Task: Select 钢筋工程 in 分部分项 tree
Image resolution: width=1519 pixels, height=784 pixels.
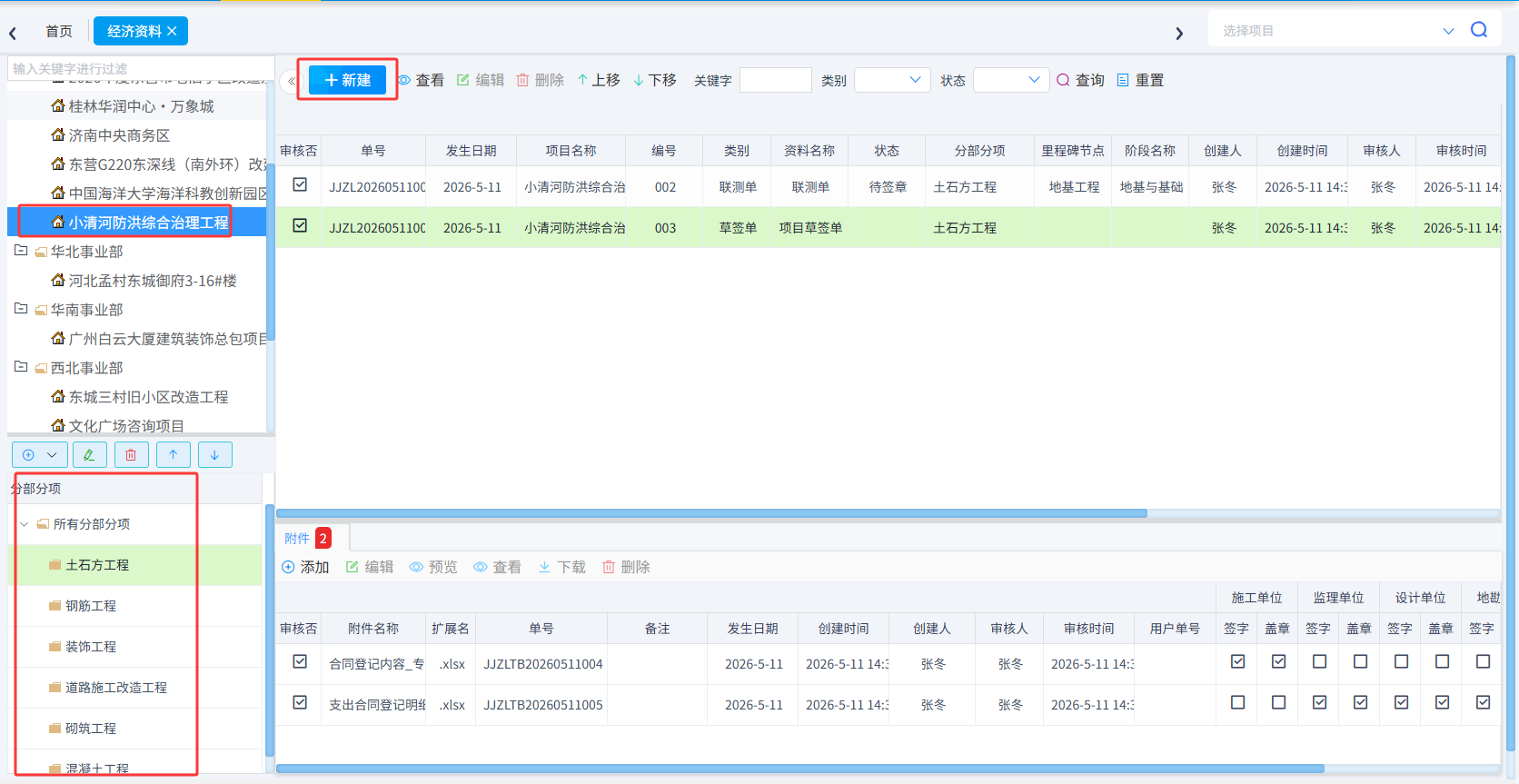Action: click(x=91, y=606)
